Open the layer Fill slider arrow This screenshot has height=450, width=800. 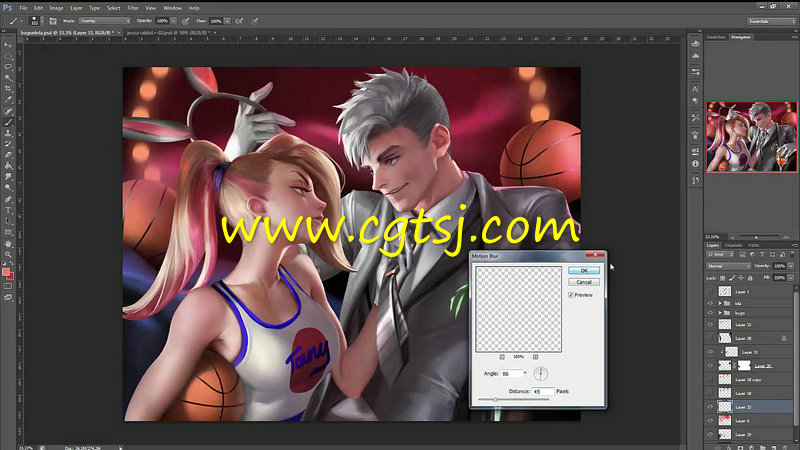click(x=790, y=278)
